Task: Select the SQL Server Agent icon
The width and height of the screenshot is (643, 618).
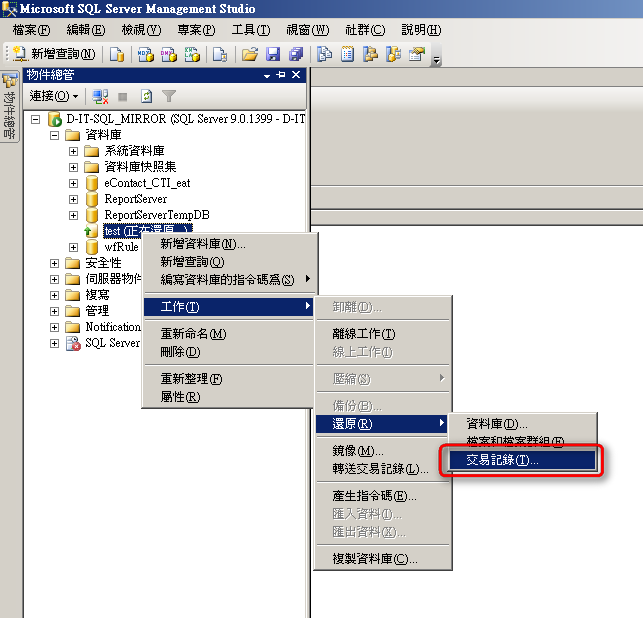Action: pos(73,343)
